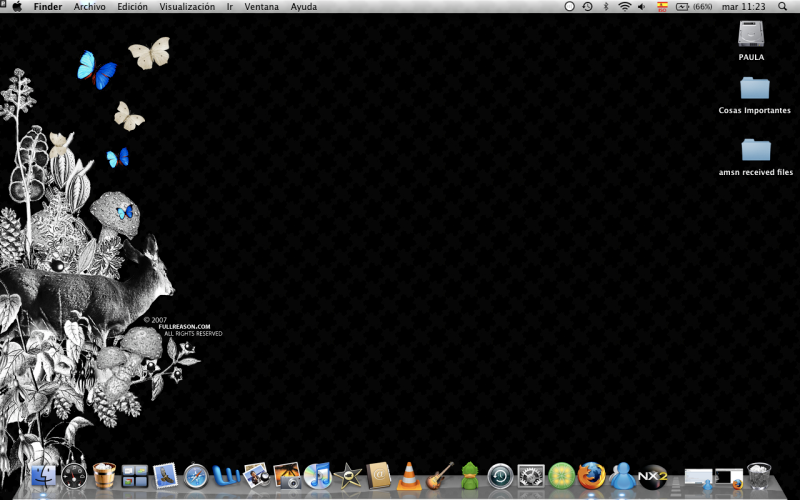Open GarageBand guitar icon in dock
The width and height of the screenshot is (800, 500).
(440, 476)
